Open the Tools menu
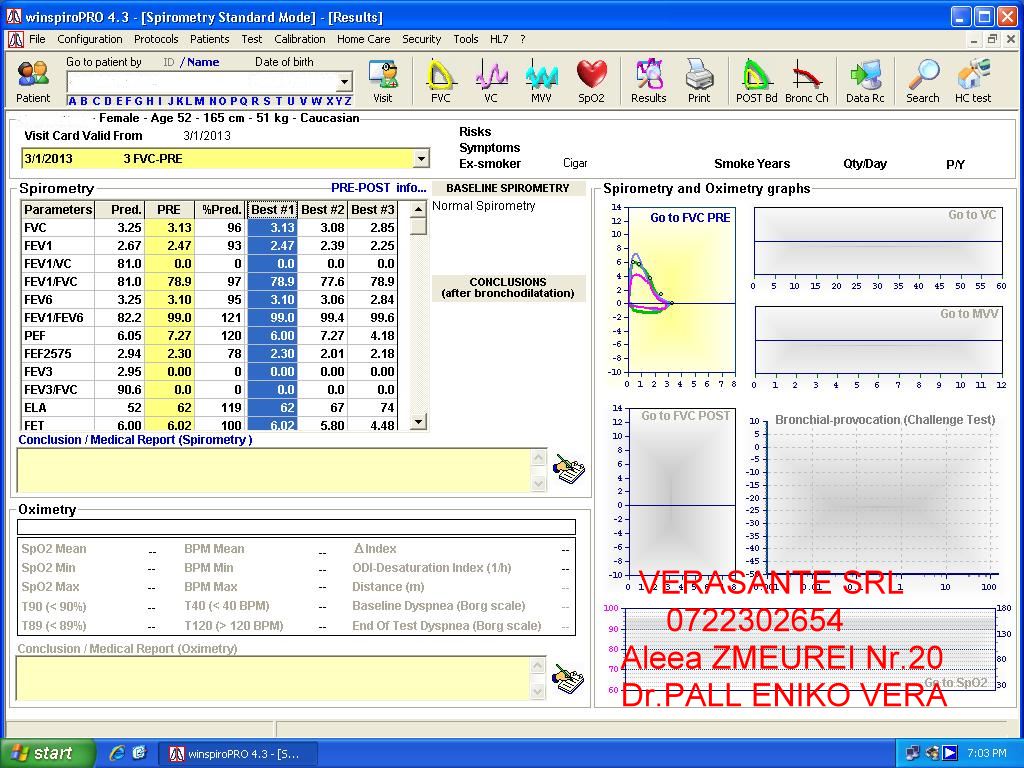 point(466,39)
